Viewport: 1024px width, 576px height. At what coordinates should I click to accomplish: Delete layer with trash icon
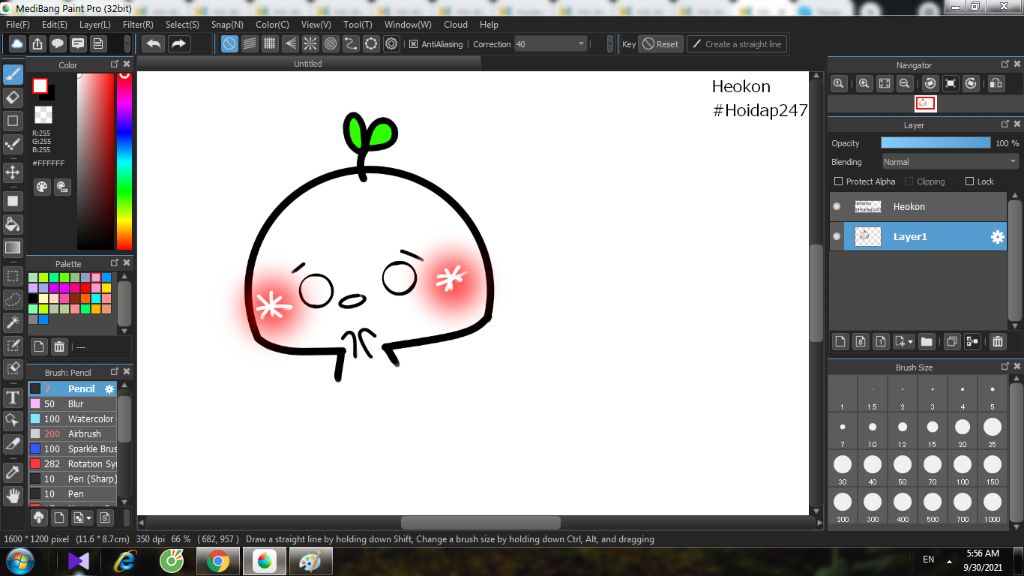997,342
